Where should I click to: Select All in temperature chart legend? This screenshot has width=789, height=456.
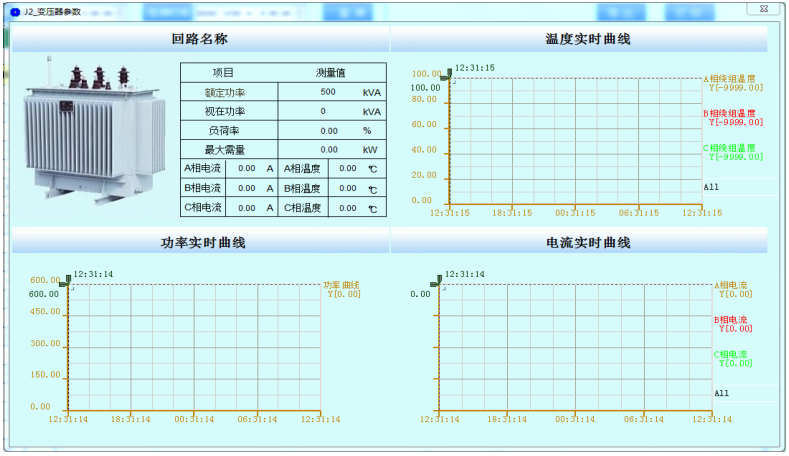coord(711,187)
